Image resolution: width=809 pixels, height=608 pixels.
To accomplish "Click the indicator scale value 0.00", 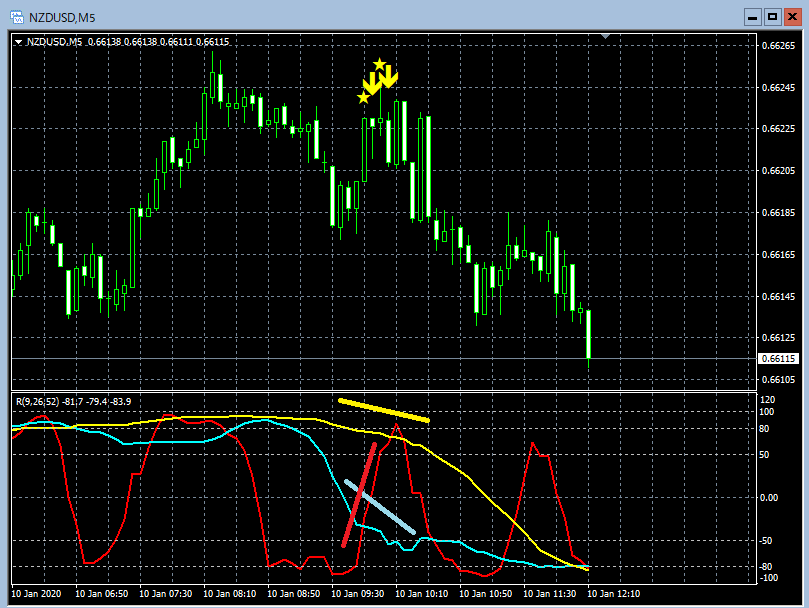I will pos(769,498).
